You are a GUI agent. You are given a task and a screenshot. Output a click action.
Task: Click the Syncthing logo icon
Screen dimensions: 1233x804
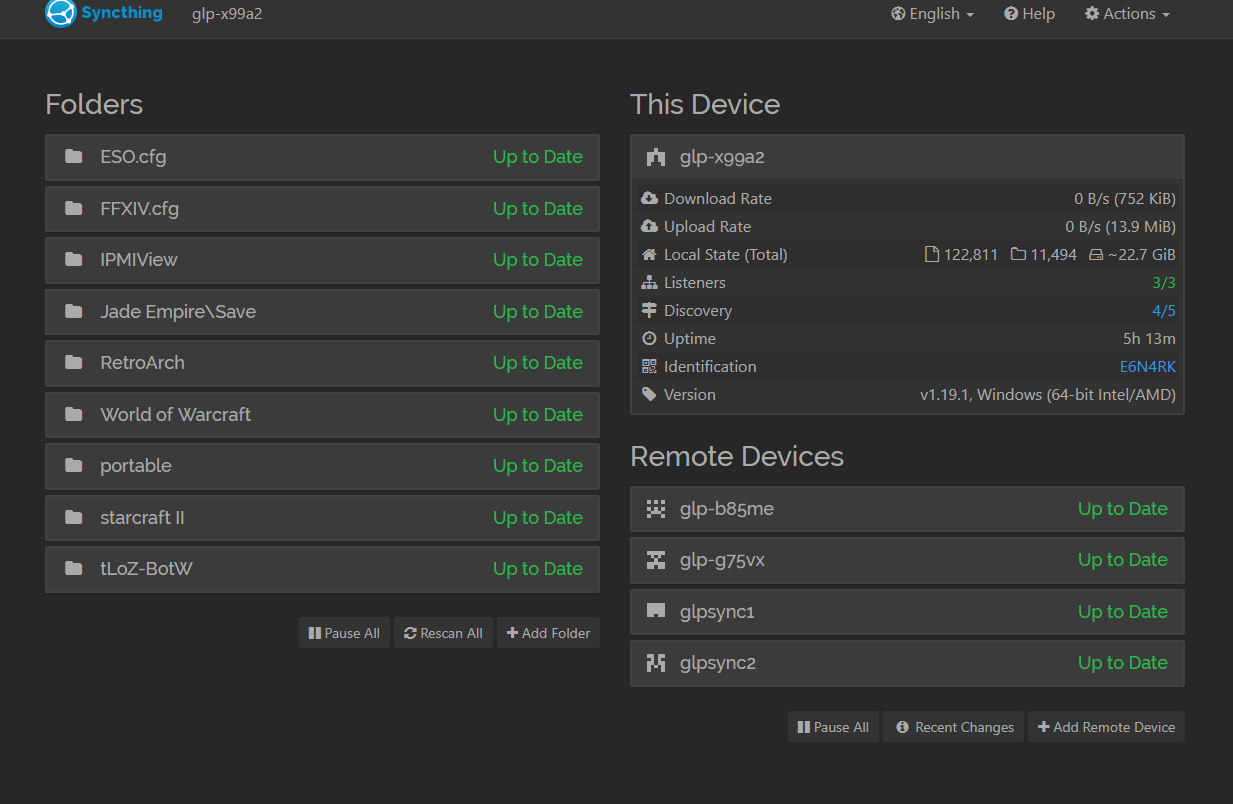(x=60, y=14)
